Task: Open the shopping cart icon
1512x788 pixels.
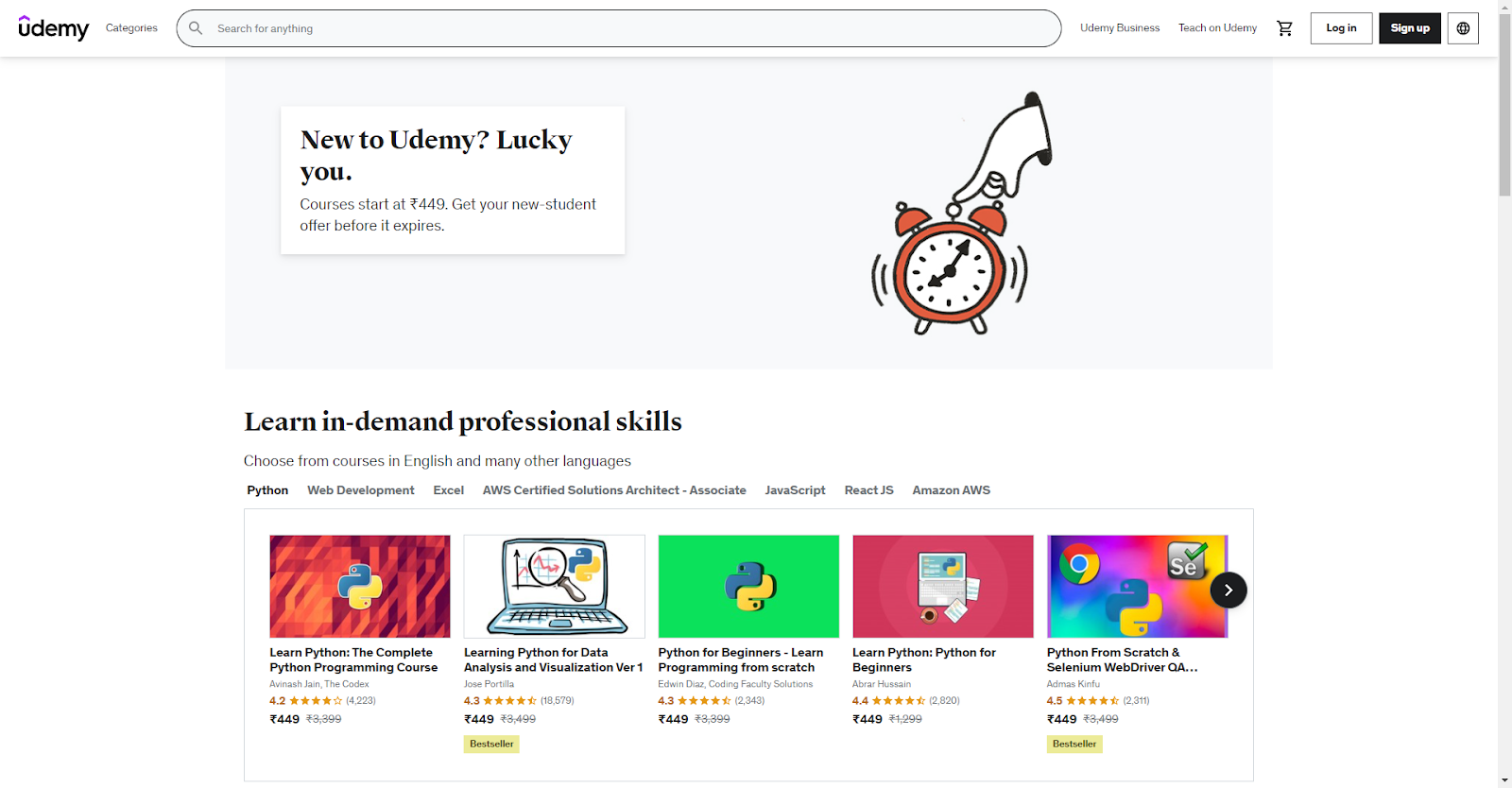Action: tap(1284, 28)
